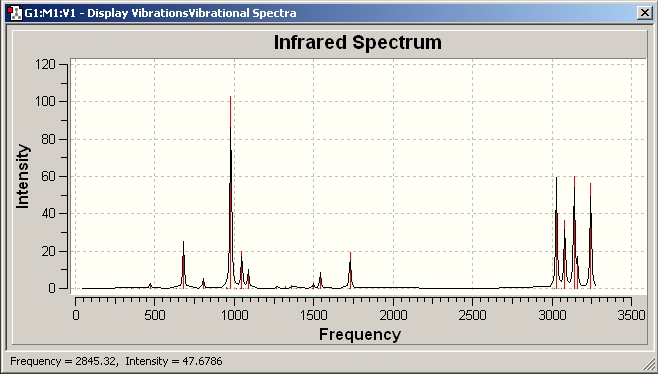Screen dimensions: 658x374
Task: Click the red peak line near 1730
Action: (x=350, y=270)
